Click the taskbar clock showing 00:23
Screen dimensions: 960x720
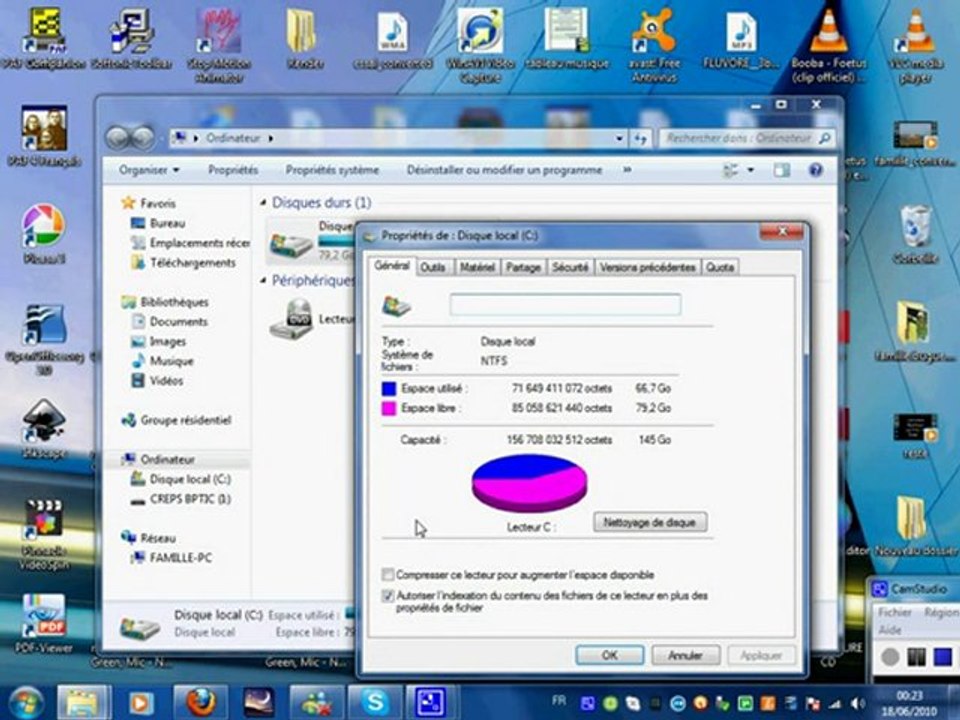(x=909, y=703)
